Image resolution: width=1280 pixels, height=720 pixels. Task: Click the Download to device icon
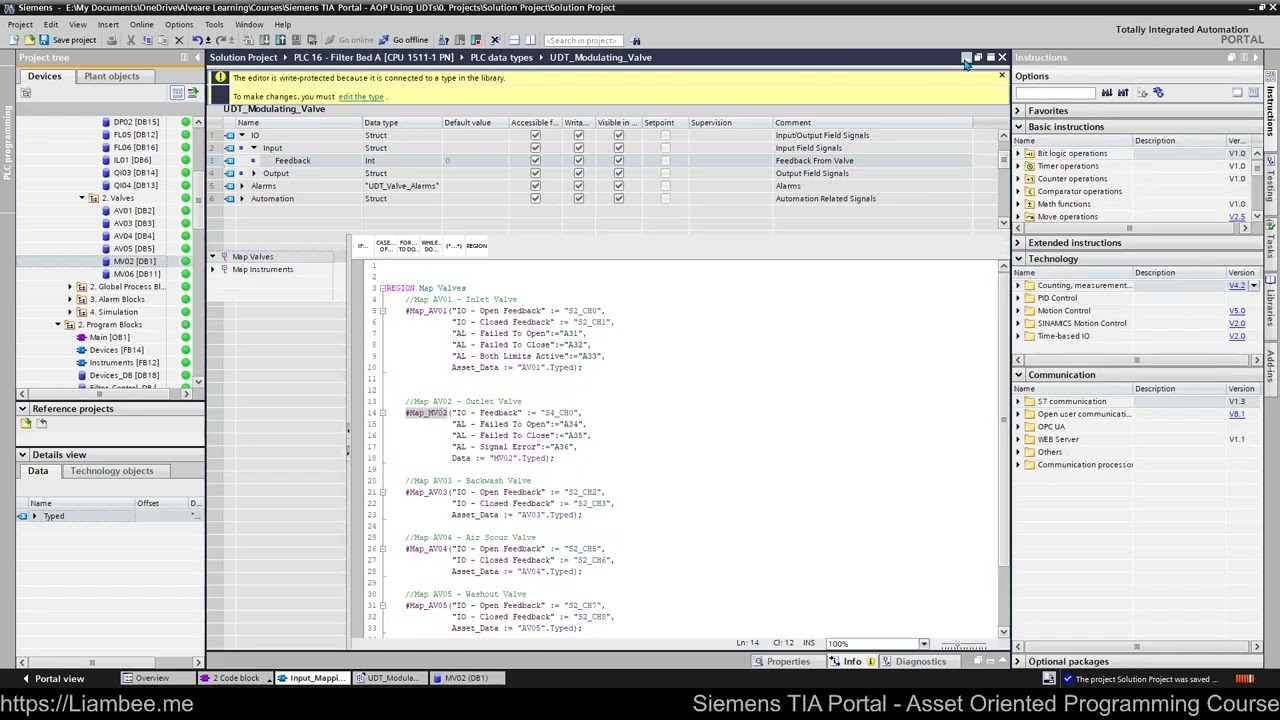[264, 40]
